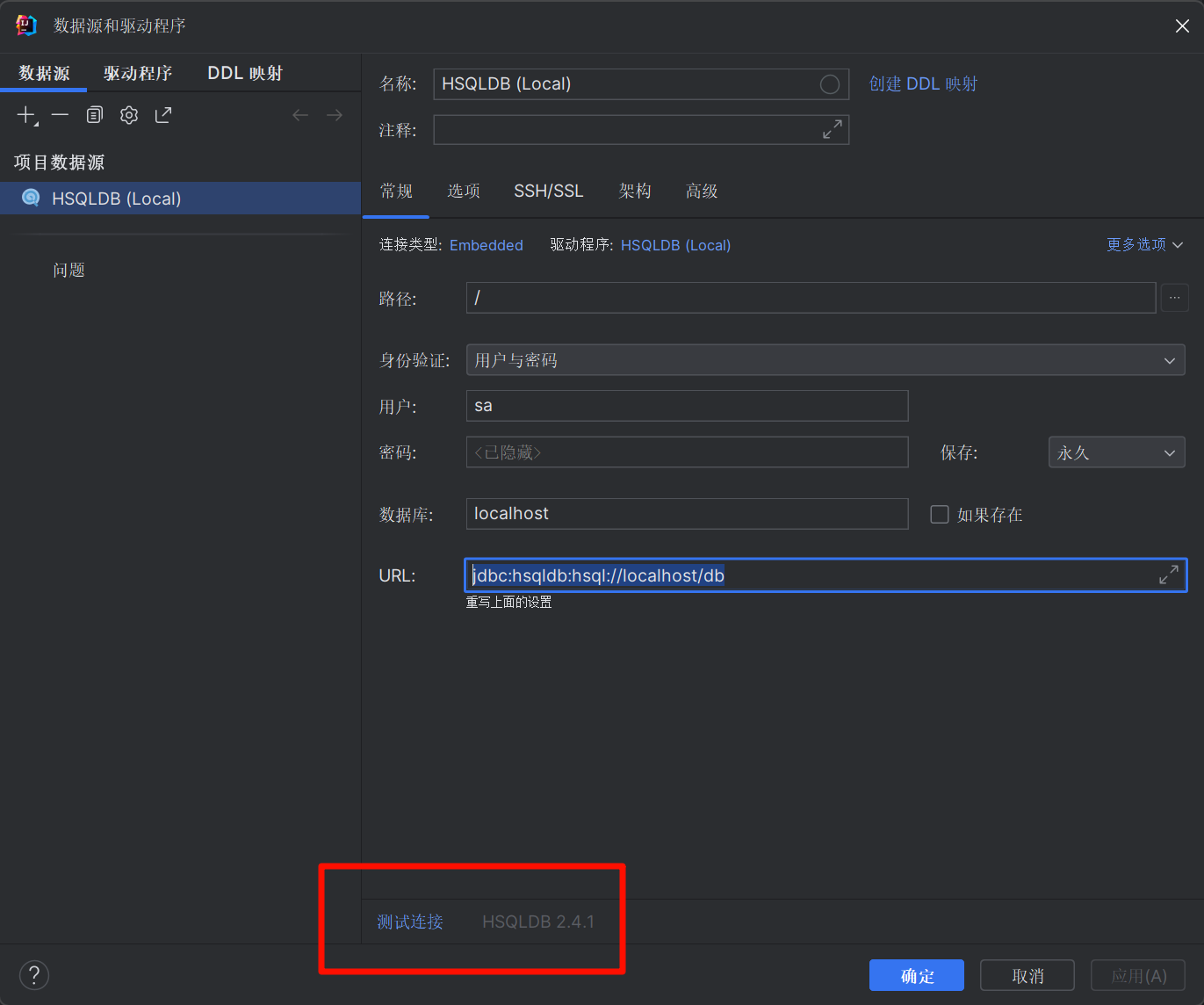Click the 用户 field containing sa

click(x=687, y=406)
